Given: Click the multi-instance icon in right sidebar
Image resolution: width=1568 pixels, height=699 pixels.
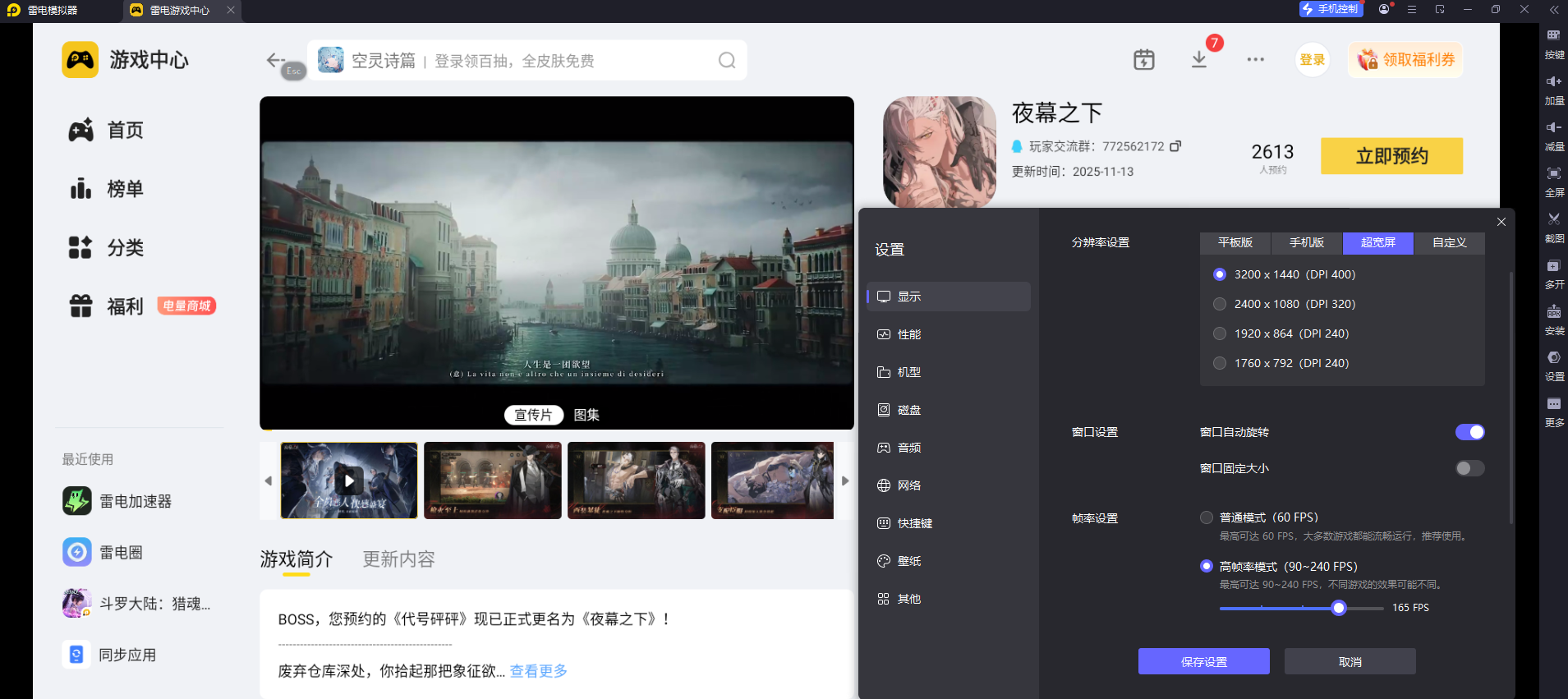Looking at the screenshot, I should [x=1553, y=266].
